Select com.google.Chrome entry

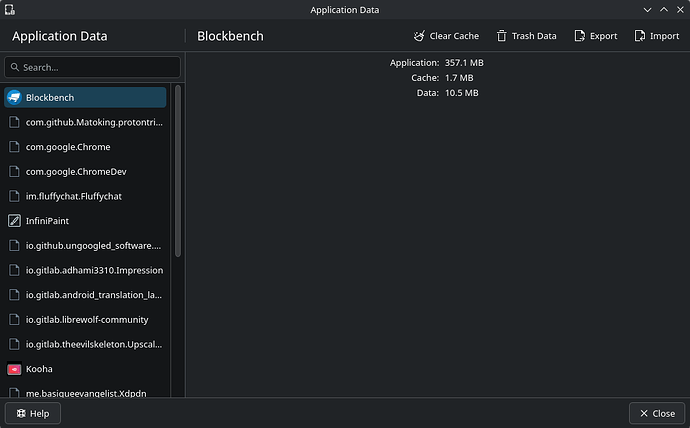(85, 147)
